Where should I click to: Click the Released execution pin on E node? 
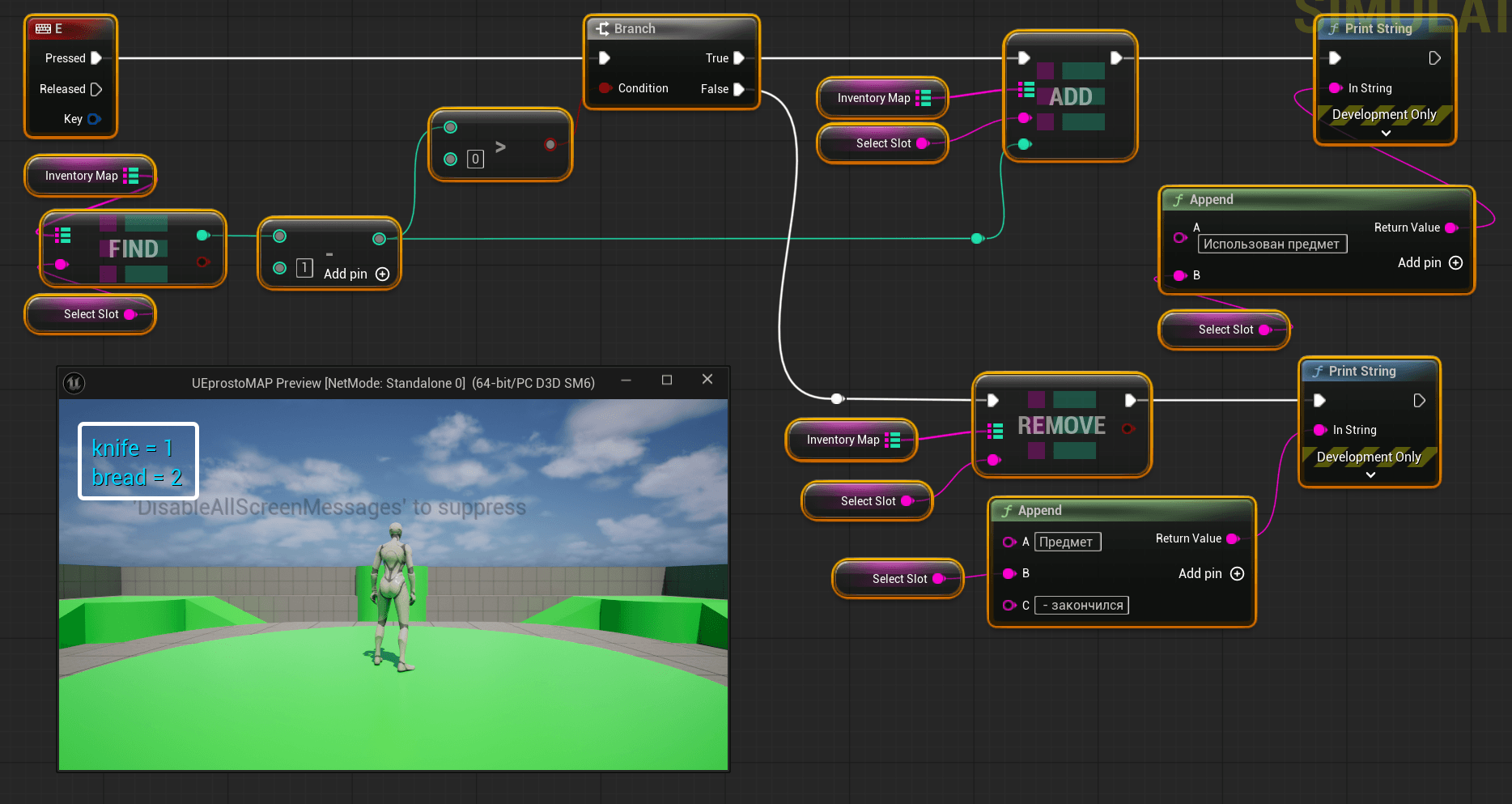(96, 89)
